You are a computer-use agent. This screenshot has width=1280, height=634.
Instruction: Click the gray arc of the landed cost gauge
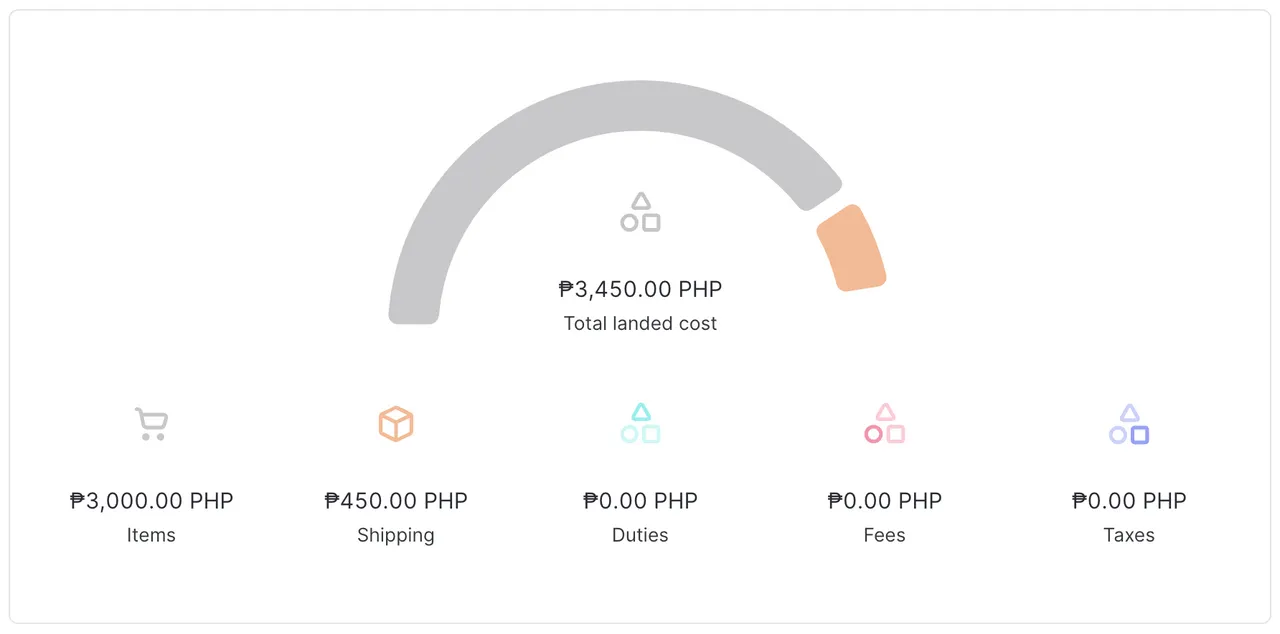pos(640,95)
